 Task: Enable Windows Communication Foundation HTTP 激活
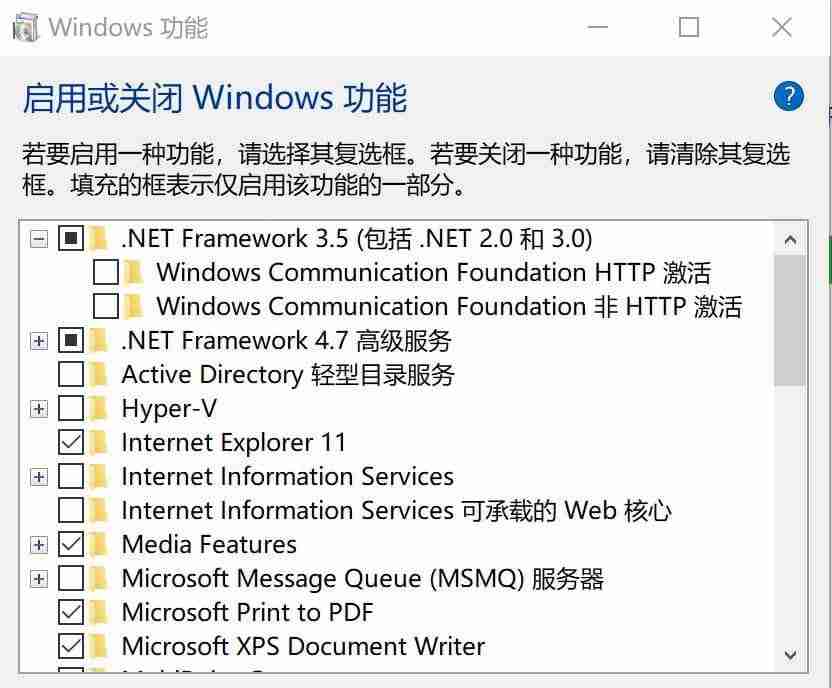pos(105,272)
